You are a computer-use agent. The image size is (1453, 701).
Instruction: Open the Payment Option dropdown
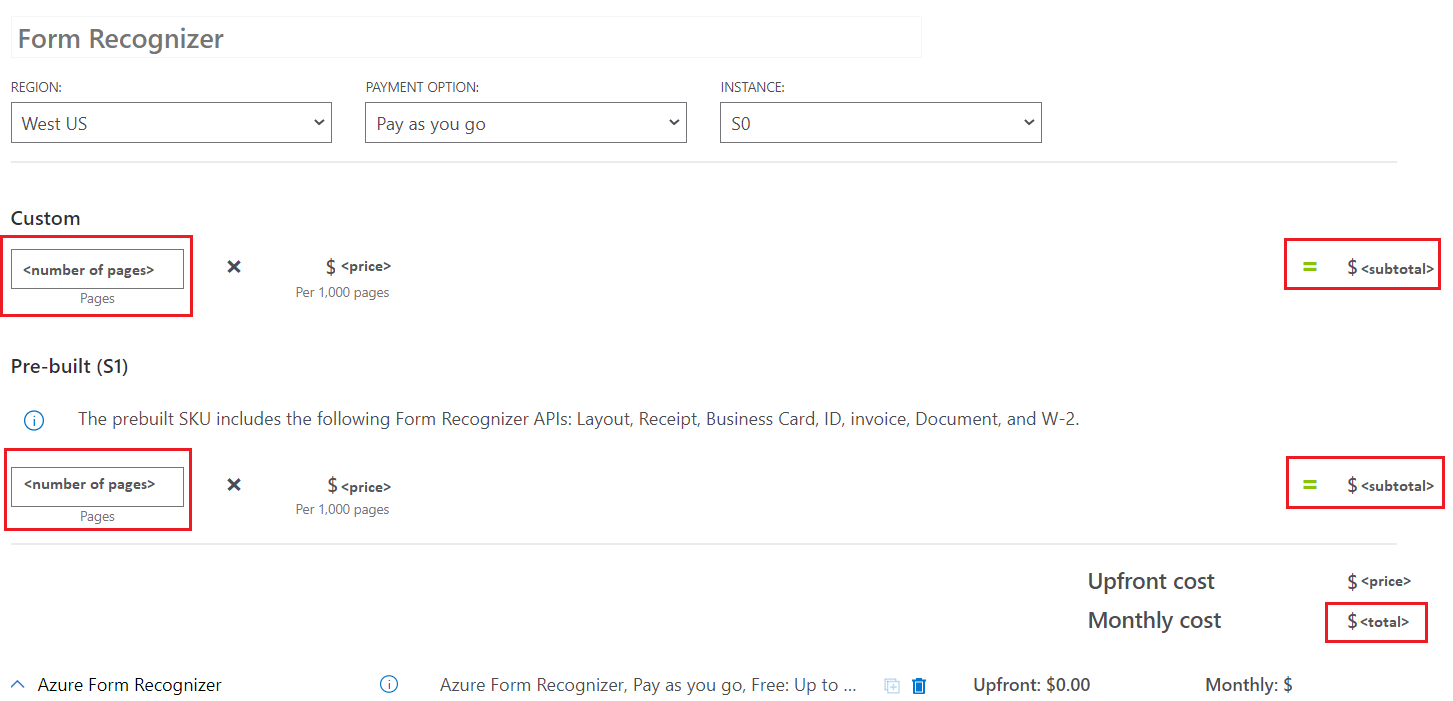(x=526, y=123)
